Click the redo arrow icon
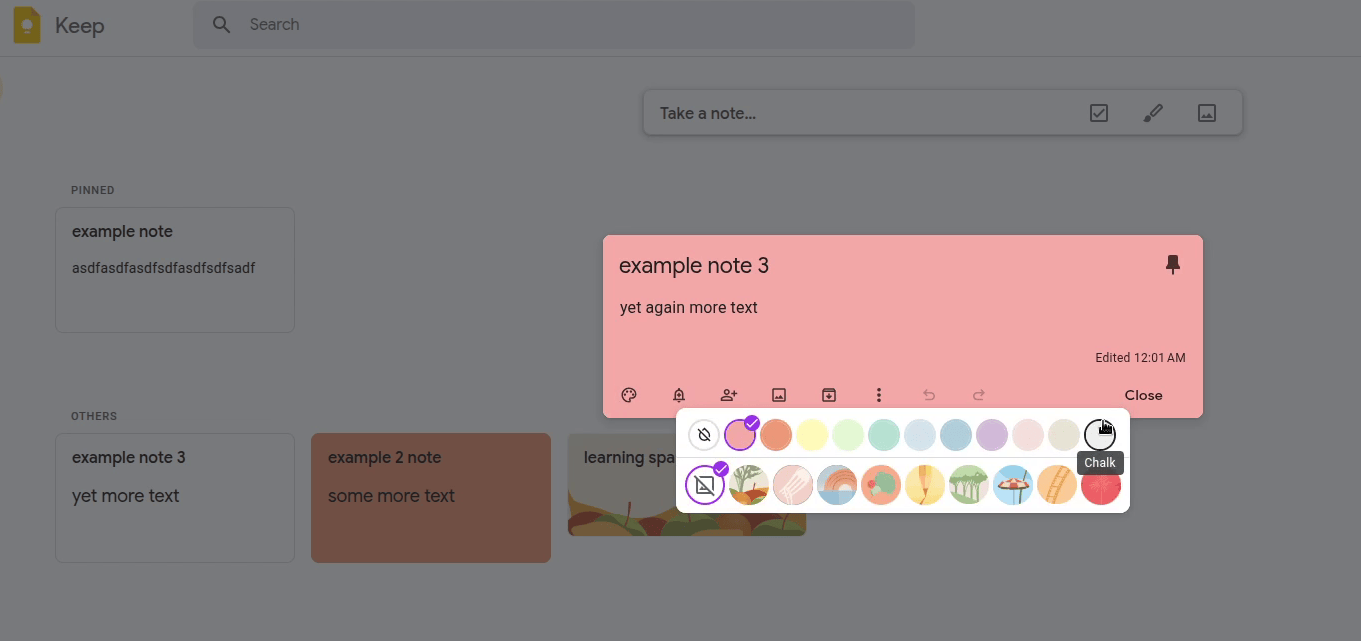This screenshot has height=641, width=1361. (x=979, y=395)
